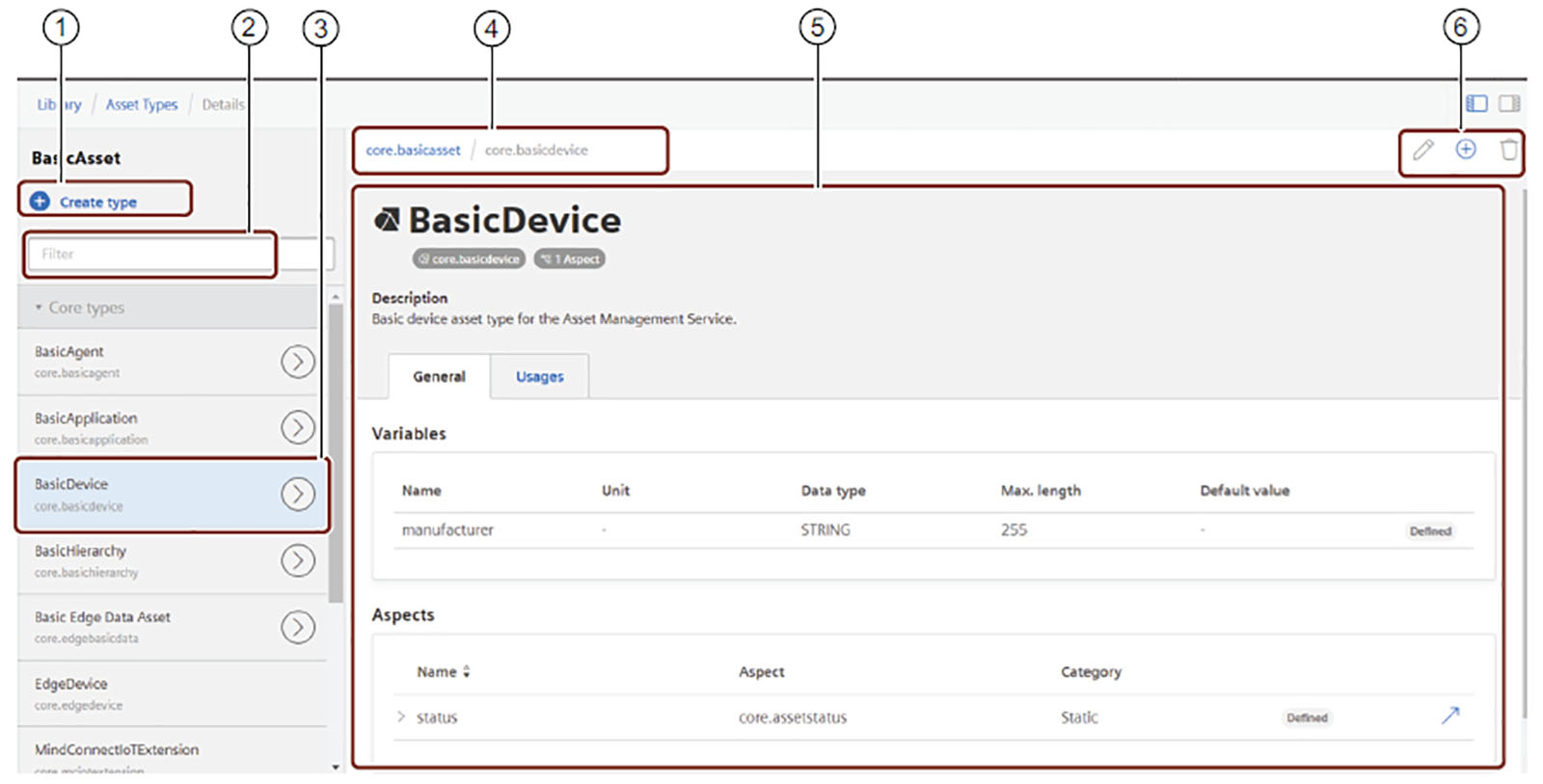The width and height of the screenshot is (1543, 784).
Task: Click the Category column header
Action: coord(1091,672)
